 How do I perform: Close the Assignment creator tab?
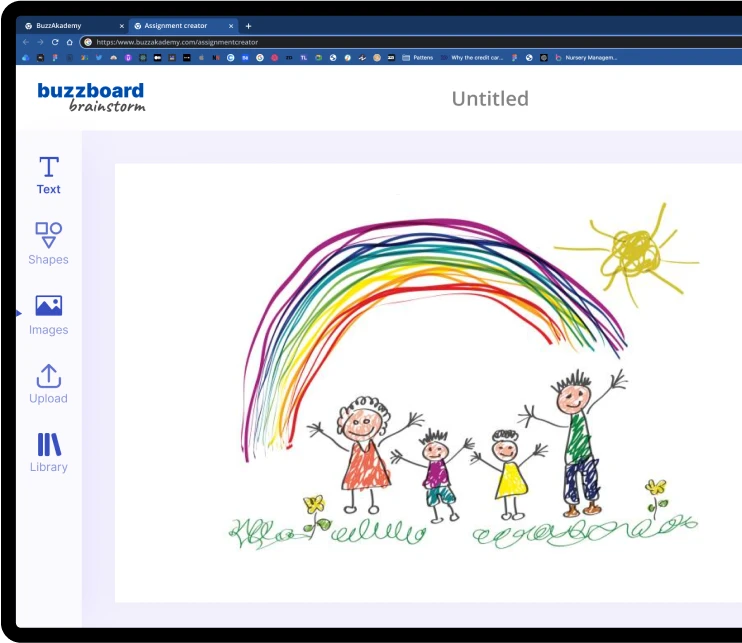click(231, 25)
